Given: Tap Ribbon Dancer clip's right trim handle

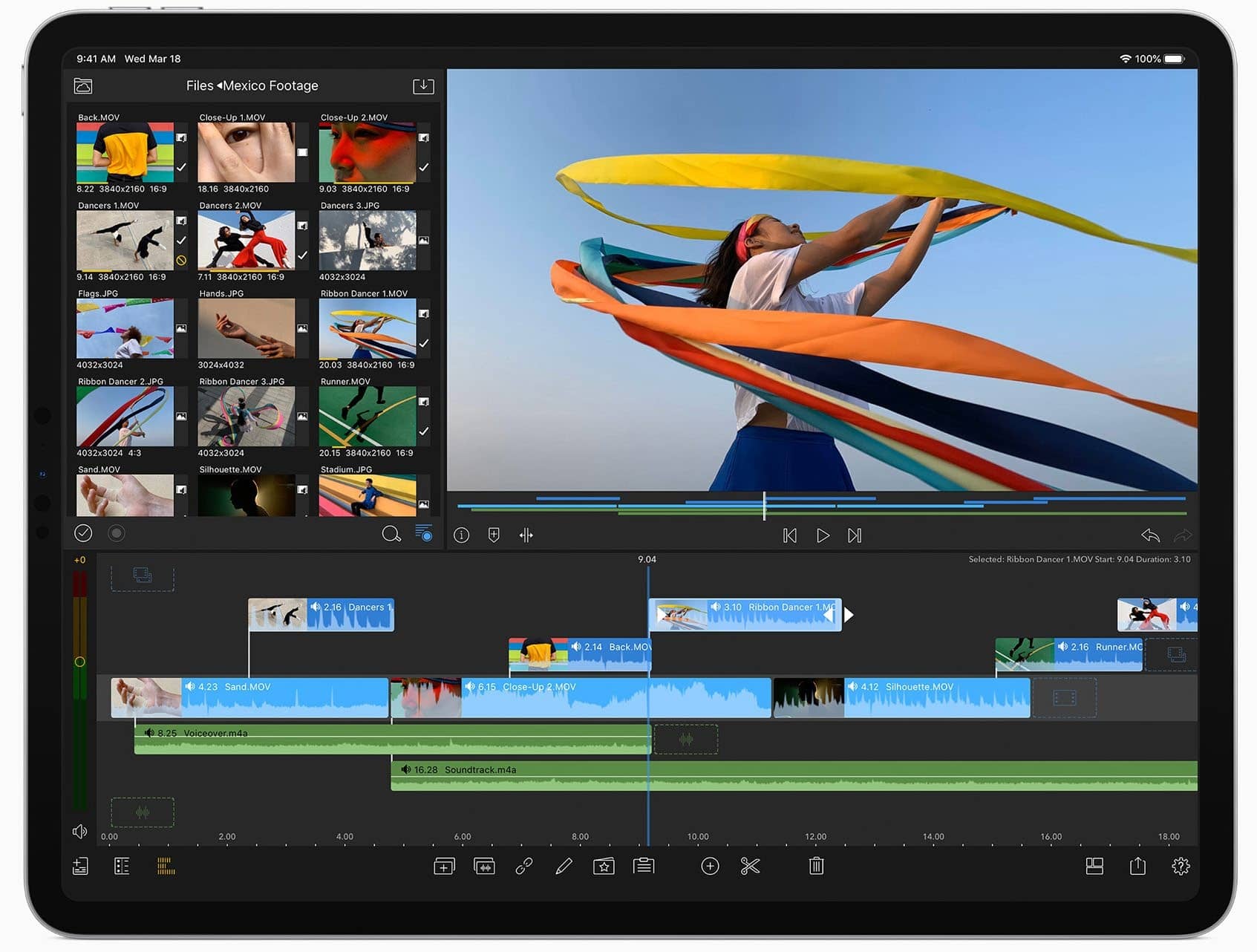Looking at the screenshot, I should pos(848,615).
